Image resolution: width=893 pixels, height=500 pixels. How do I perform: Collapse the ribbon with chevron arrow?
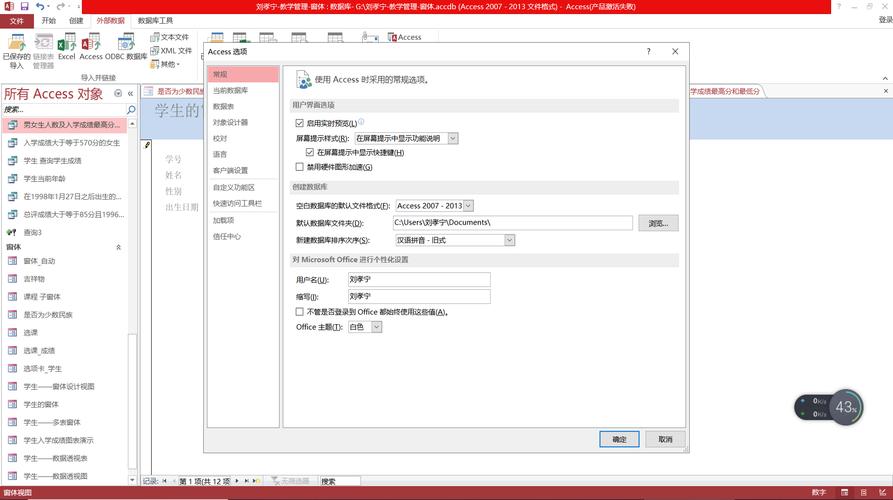(885, 79)
